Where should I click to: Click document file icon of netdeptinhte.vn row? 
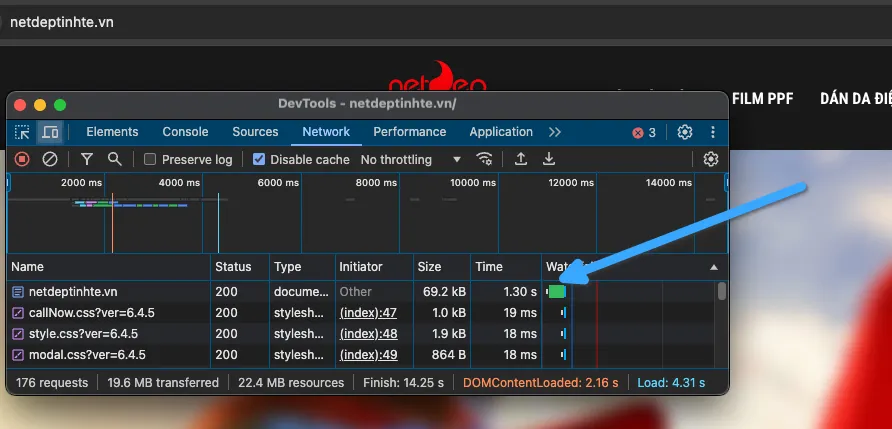click(18, 292)
